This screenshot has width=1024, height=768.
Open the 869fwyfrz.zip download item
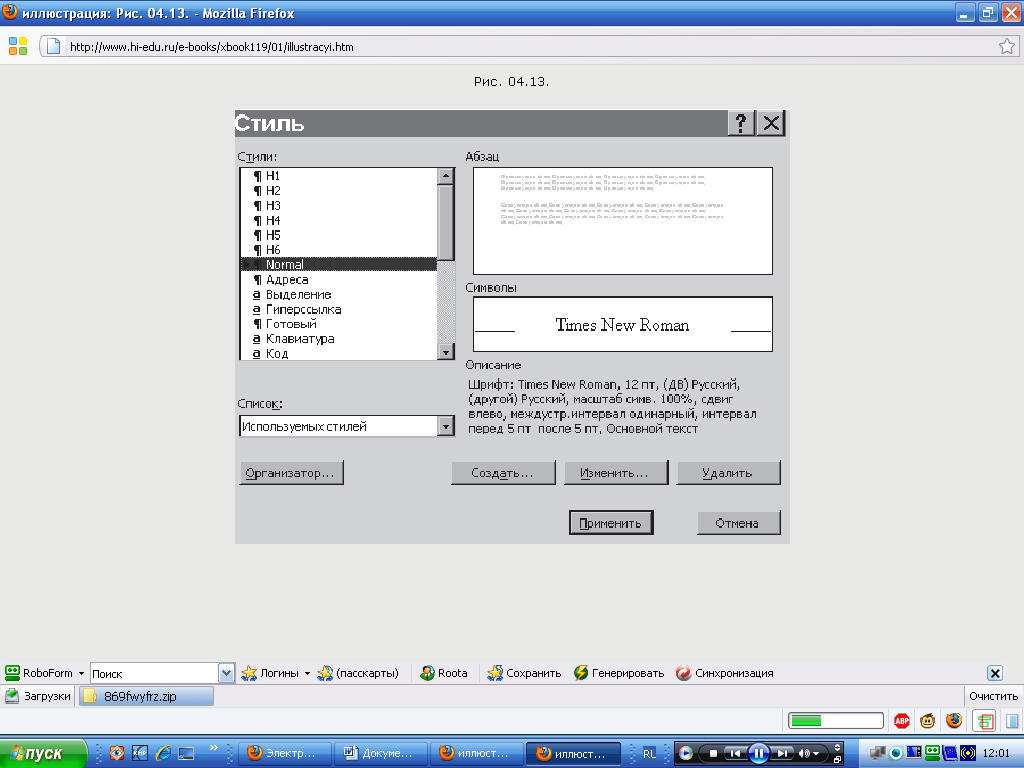tap(146, 696)
